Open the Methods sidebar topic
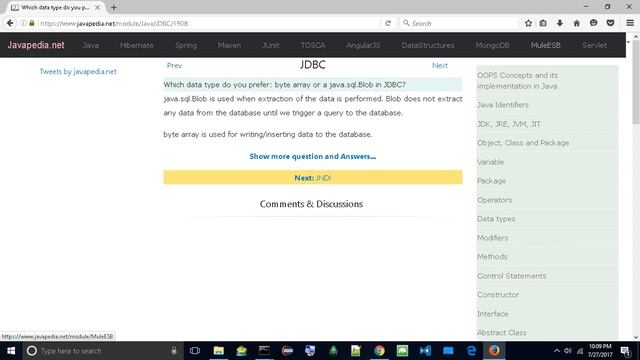 492,257
